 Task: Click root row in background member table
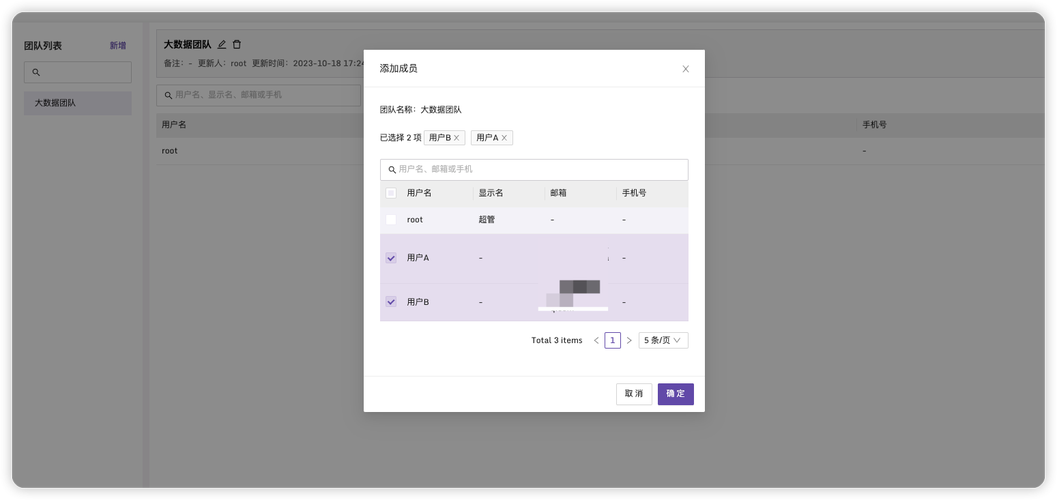pos(601,151)
